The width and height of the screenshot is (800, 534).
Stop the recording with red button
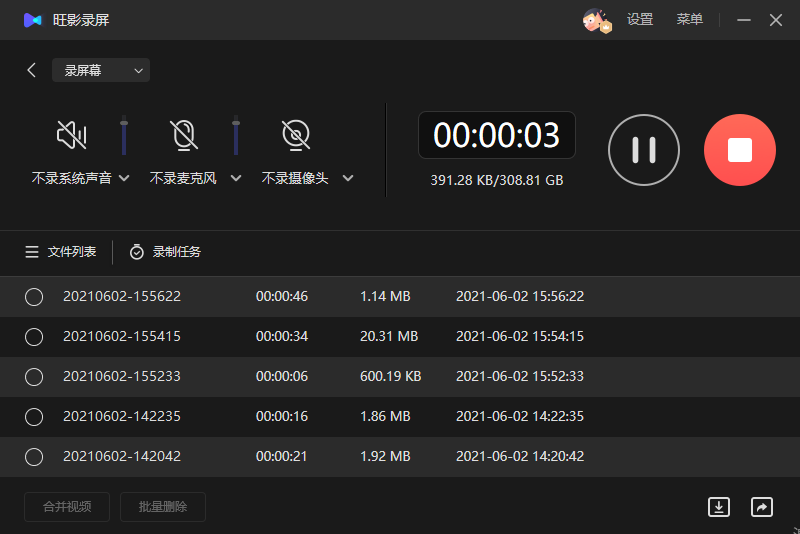(x=740, y=150)
